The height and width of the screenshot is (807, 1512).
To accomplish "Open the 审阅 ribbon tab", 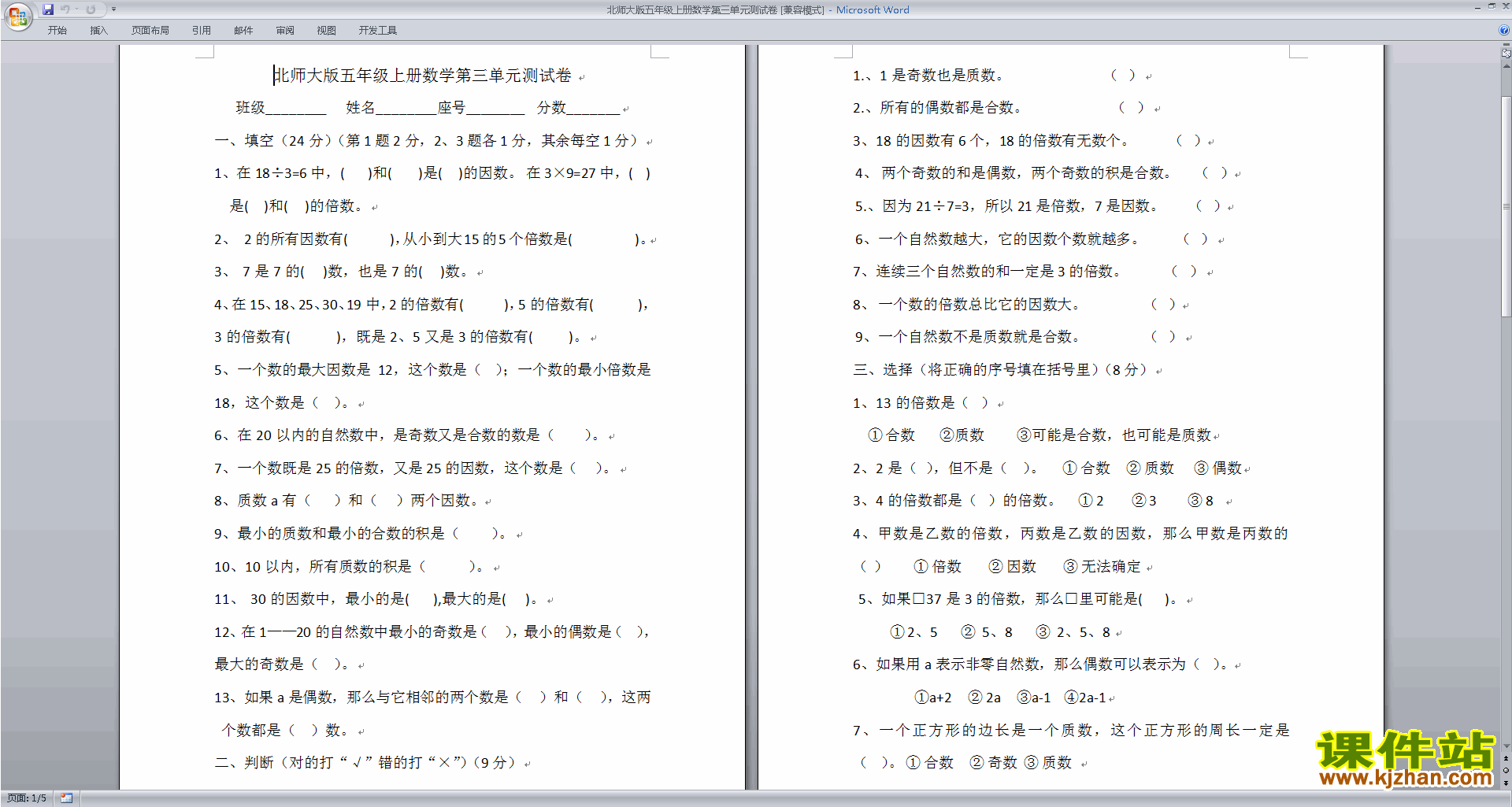I will tap(285, 30).
